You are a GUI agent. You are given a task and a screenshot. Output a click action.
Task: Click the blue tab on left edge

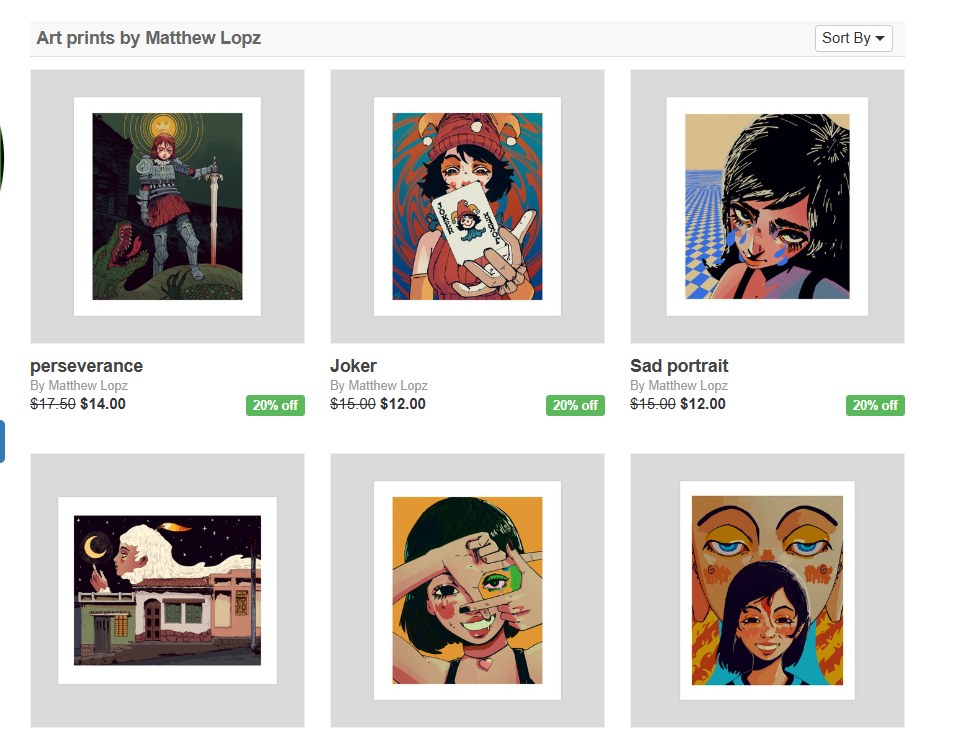click(2, 441)
